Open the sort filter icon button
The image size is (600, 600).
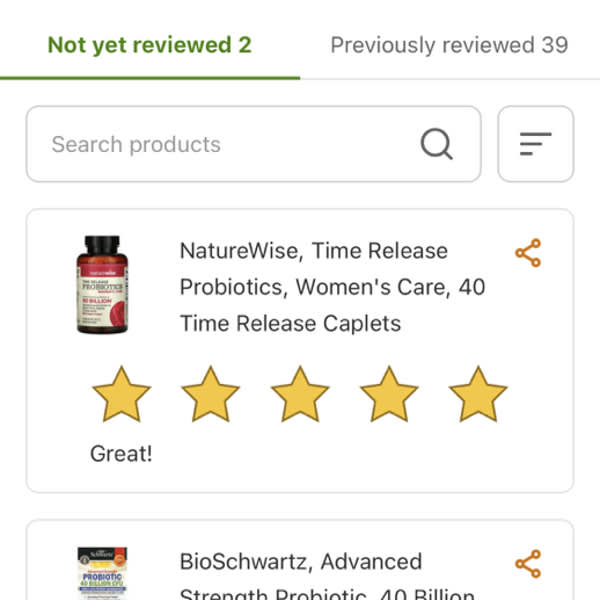(536, 144)
